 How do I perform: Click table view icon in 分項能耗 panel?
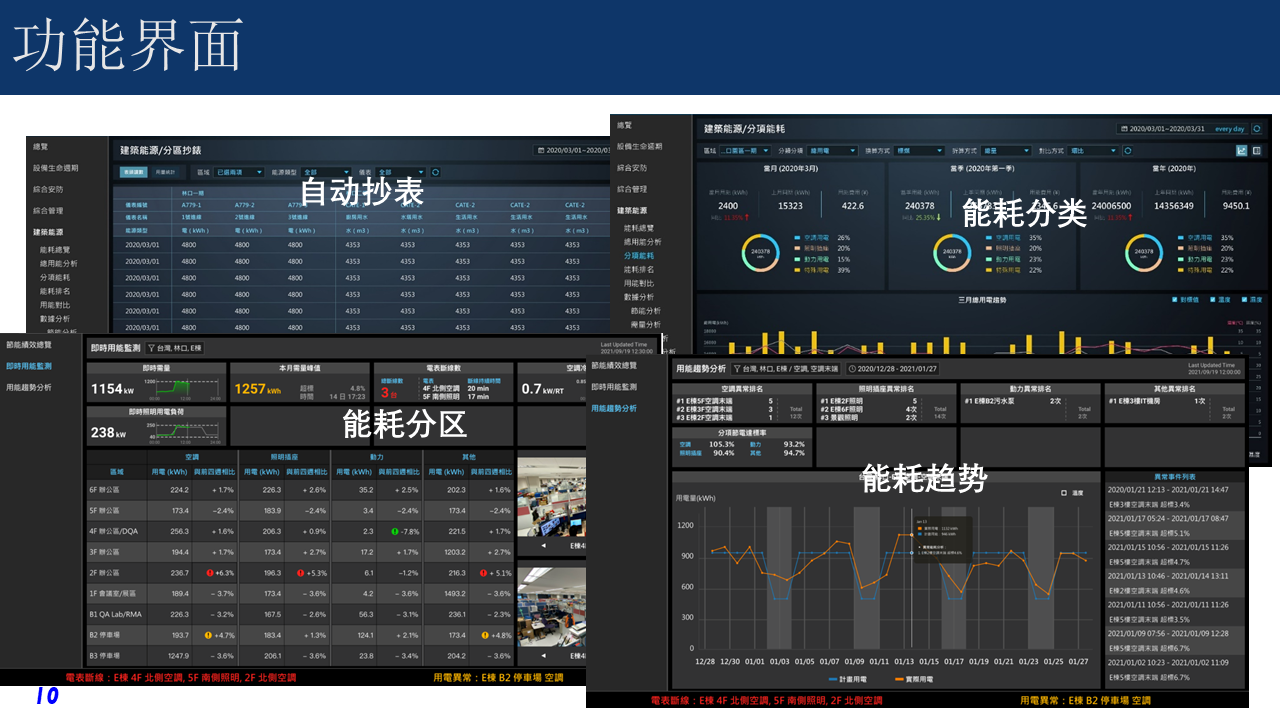(1256, 151)
